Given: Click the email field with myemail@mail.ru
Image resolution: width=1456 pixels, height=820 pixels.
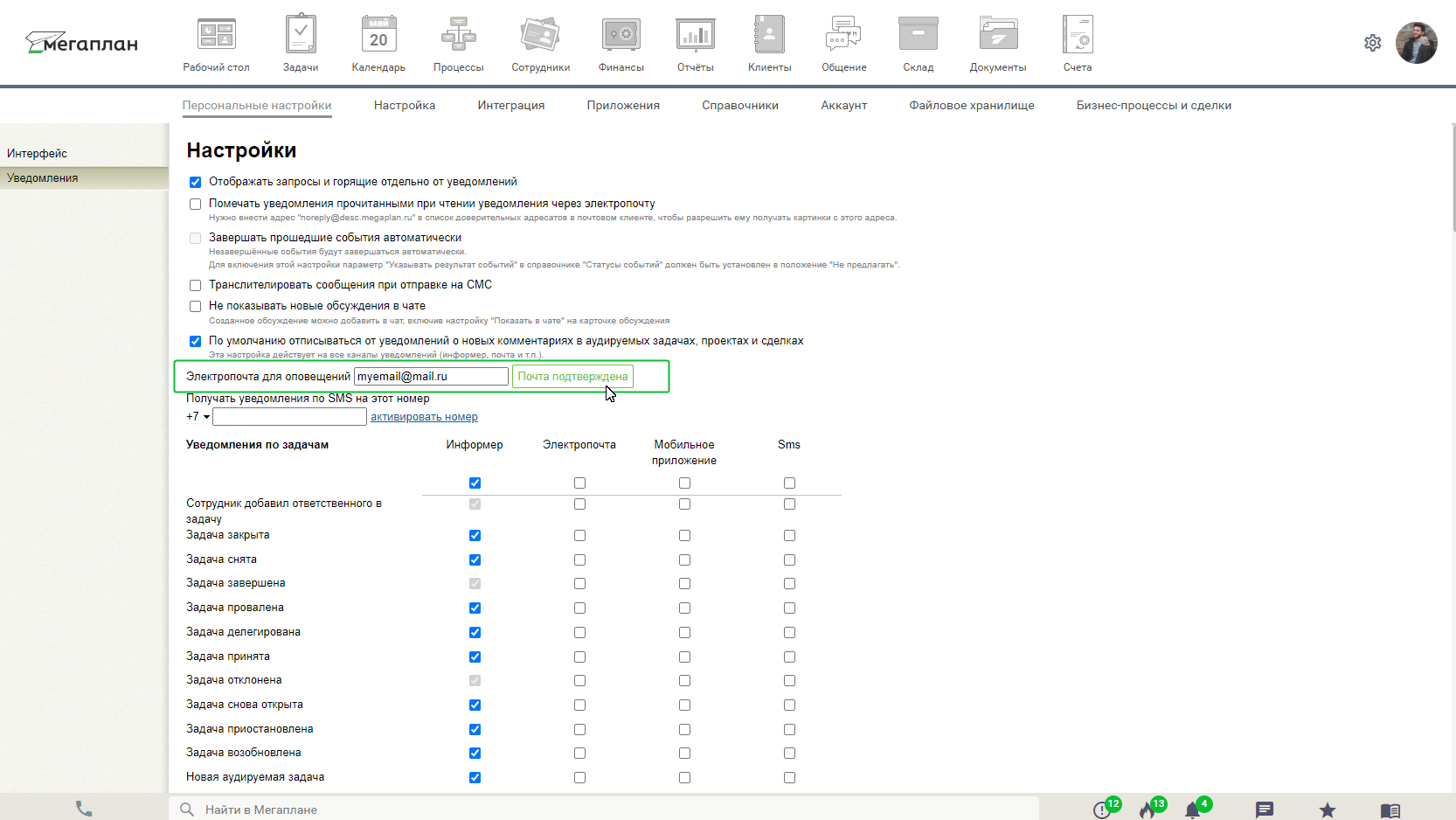Looking at the screenshot, I should [x=431, y=377].
